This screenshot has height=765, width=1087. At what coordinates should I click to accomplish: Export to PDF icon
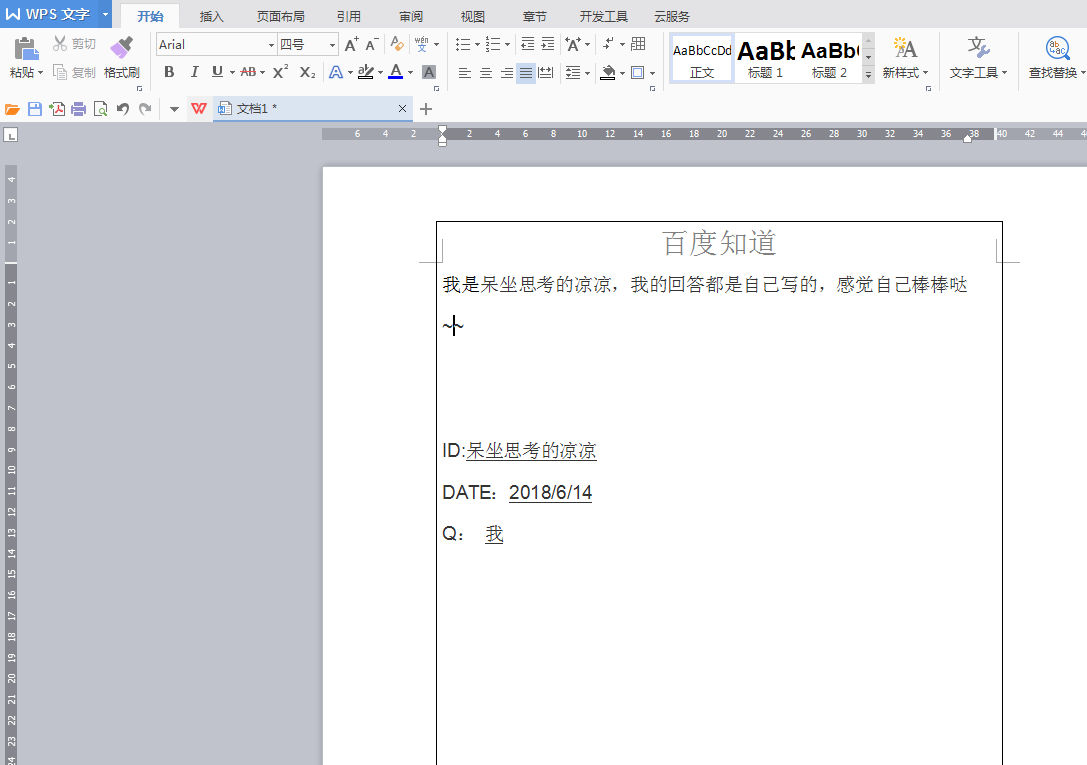57,109
